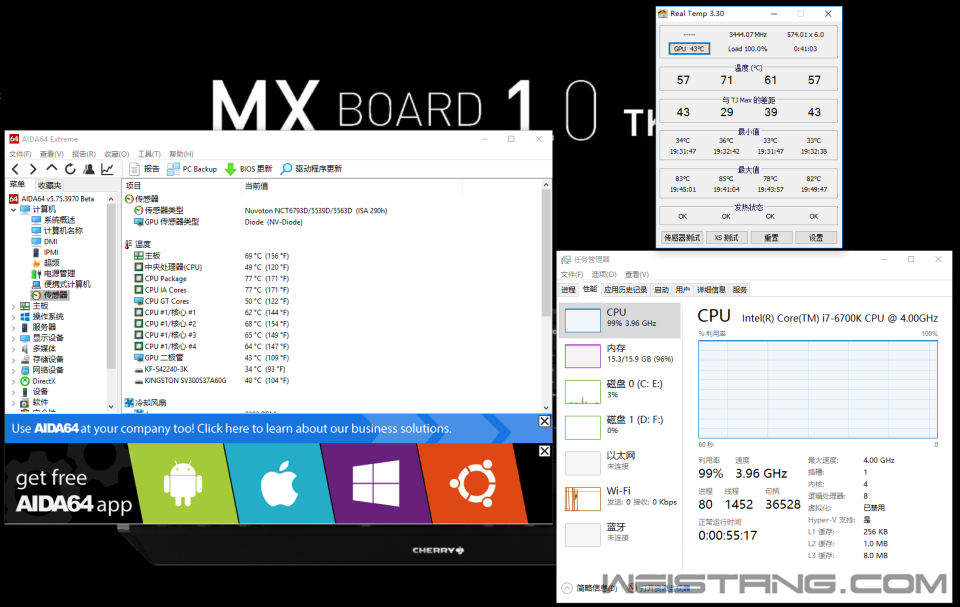This screenshot has width=960, height=607.
Task: Click AIDA64 tree panel scrollbar
Action: (111, 286)
